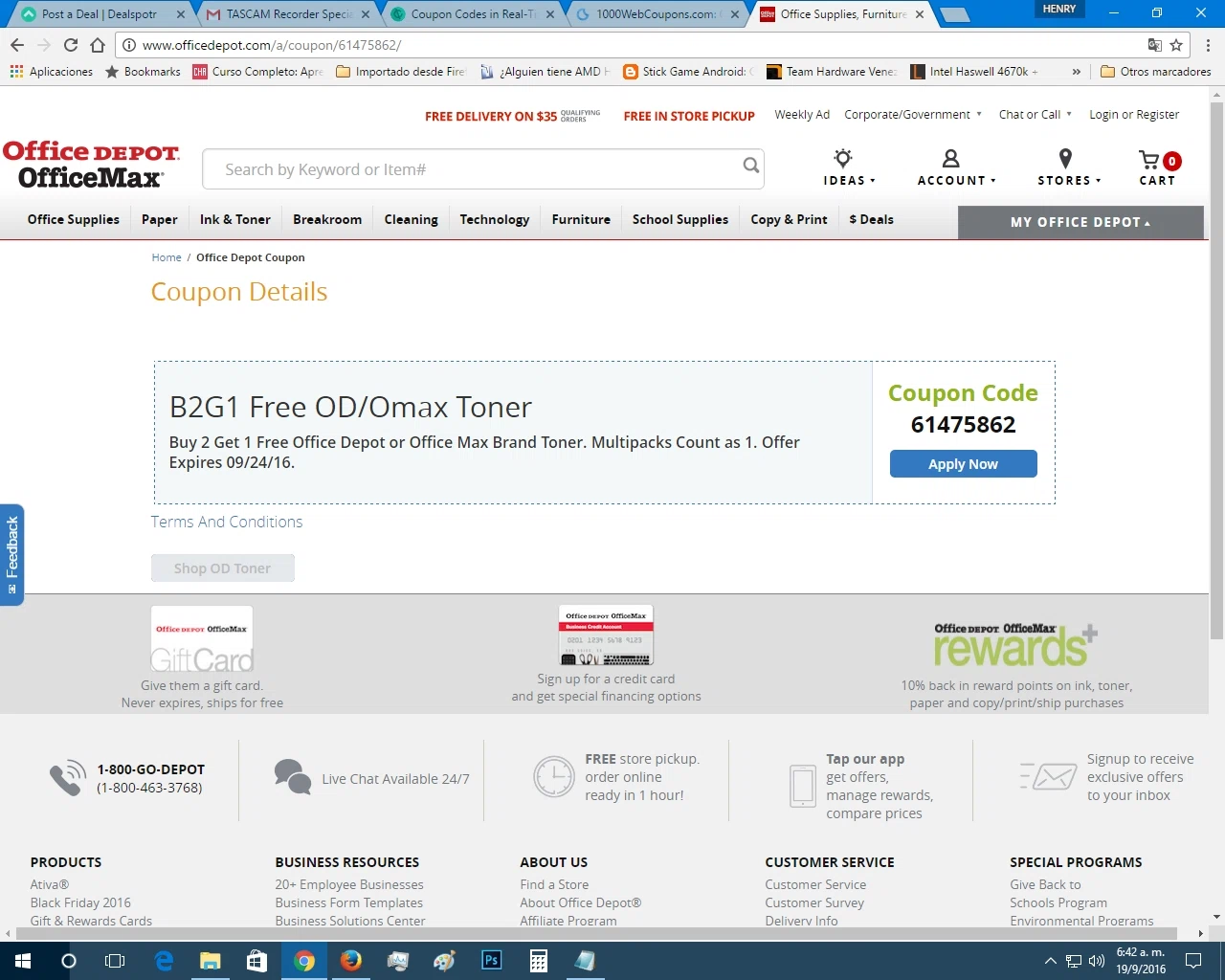Open File Explorer from taskbar

pyautogui.click(x=211, y=961)
